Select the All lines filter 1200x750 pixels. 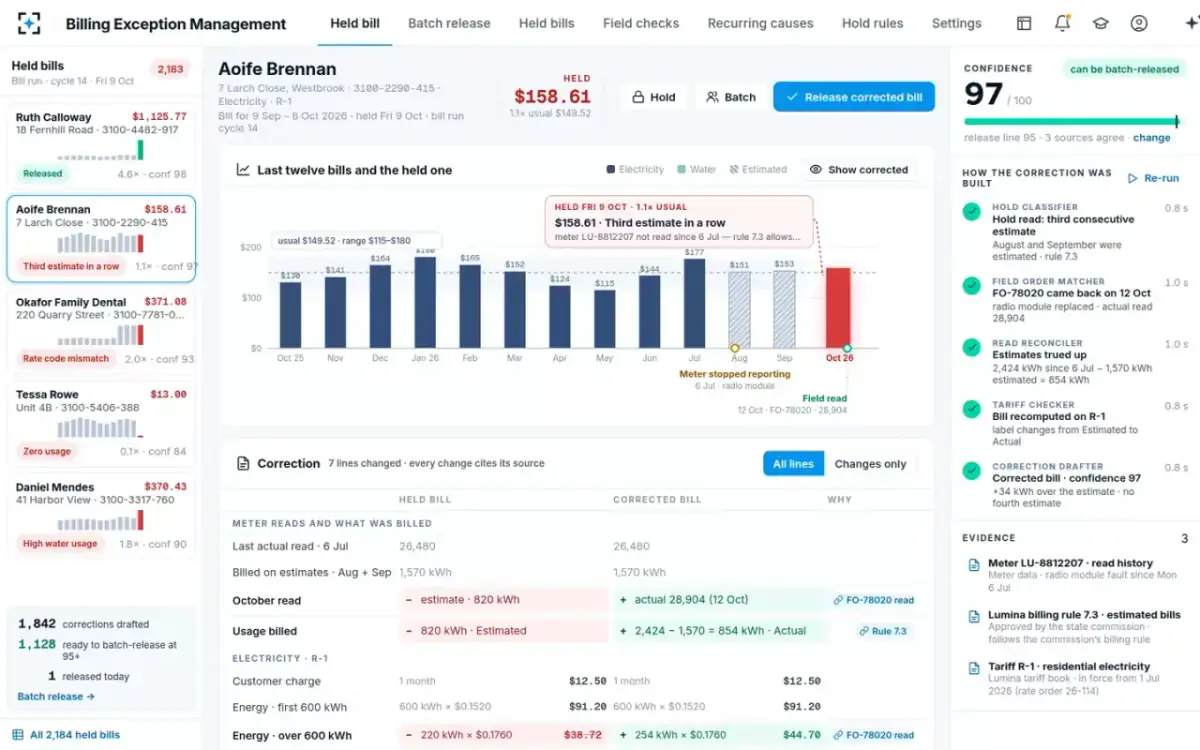(x=794, y=464)
